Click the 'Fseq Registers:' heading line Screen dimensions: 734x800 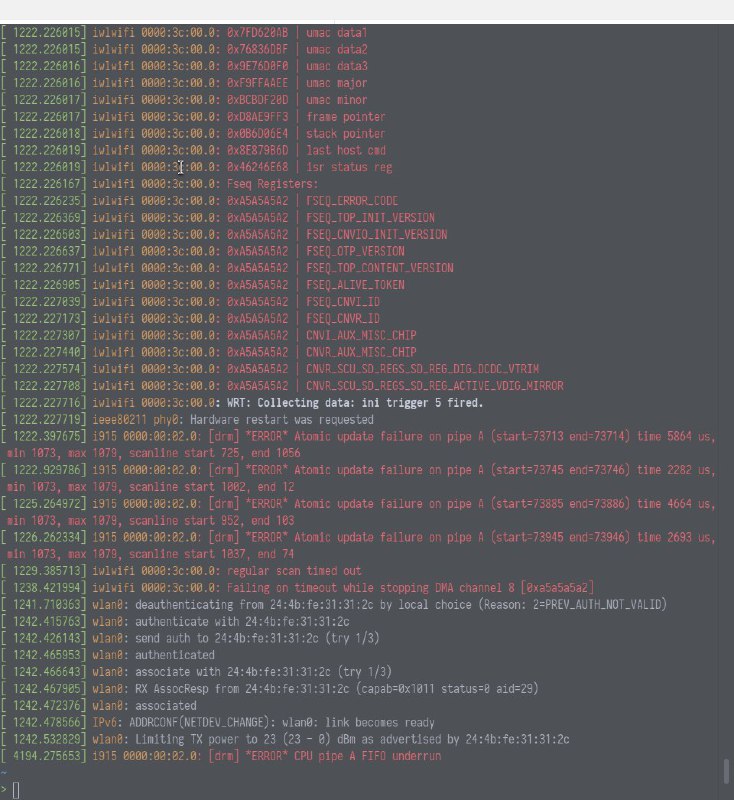160,184
